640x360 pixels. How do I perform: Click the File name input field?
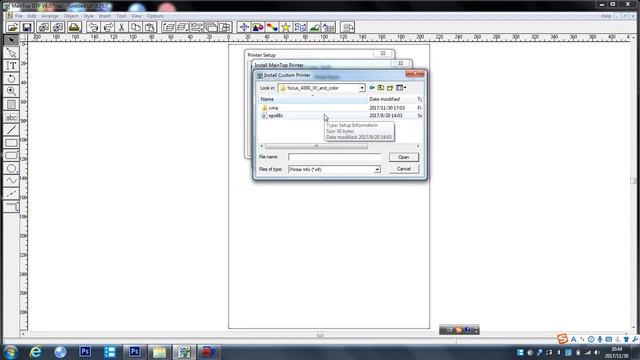pos(334,157)
